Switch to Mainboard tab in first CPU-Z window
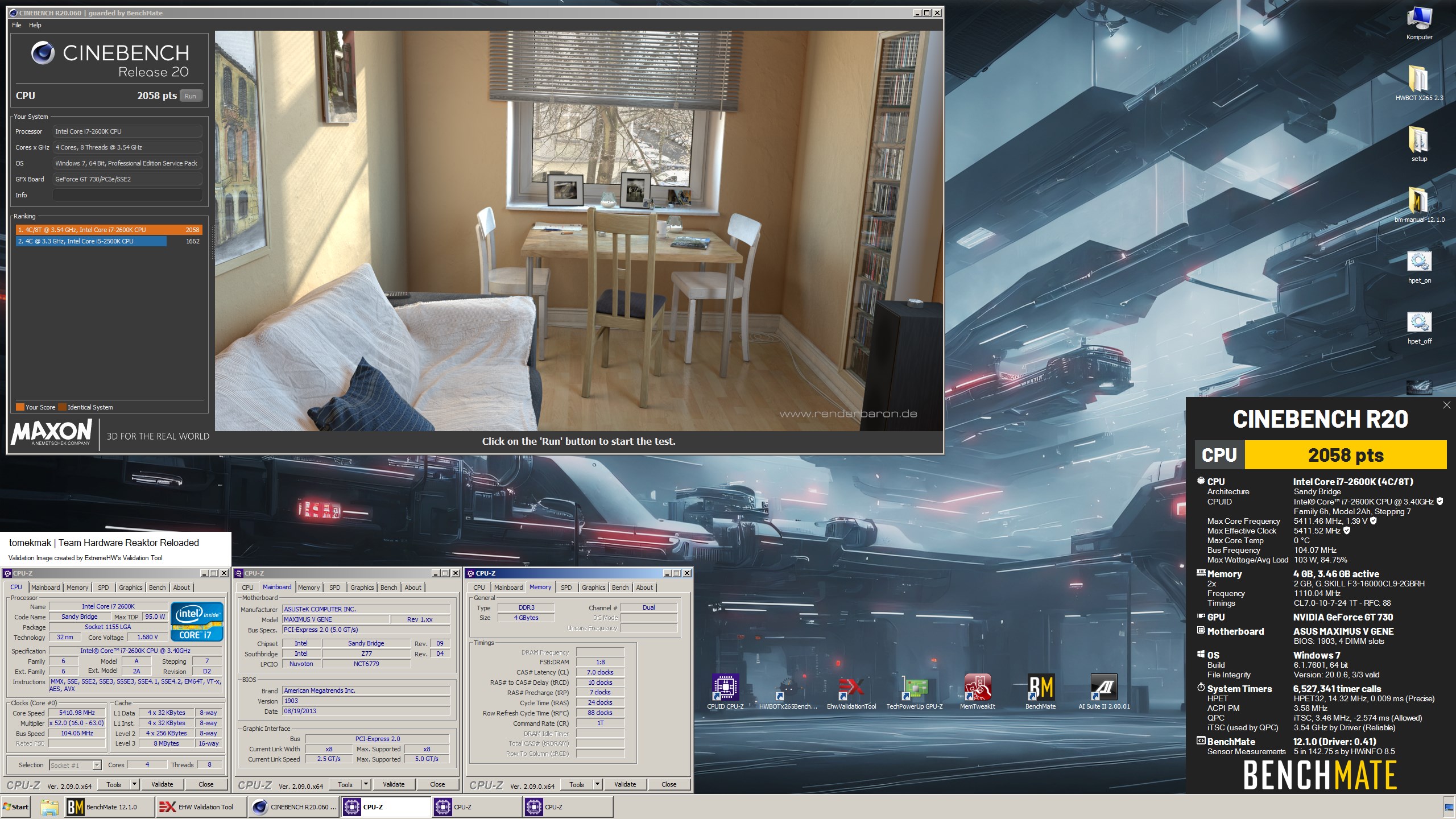The height and width of the screenshot is (819, 1456). tap(45, 588)
